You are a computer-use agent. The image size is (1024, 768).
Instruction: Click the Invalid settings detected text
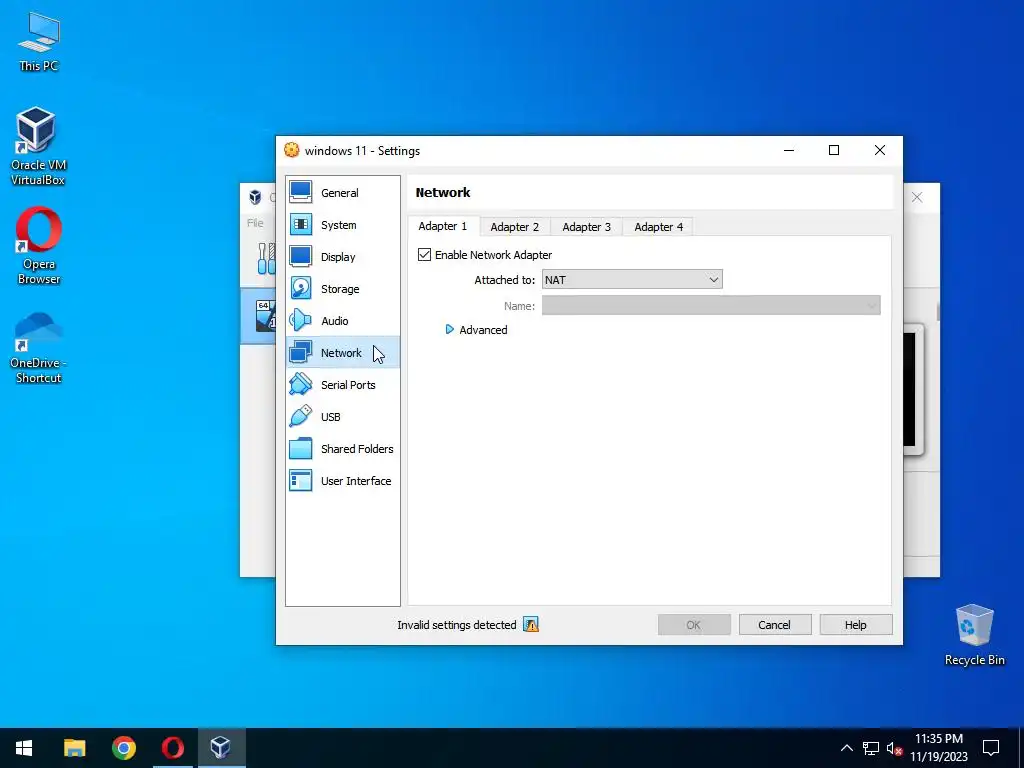[x=456, y=625]
